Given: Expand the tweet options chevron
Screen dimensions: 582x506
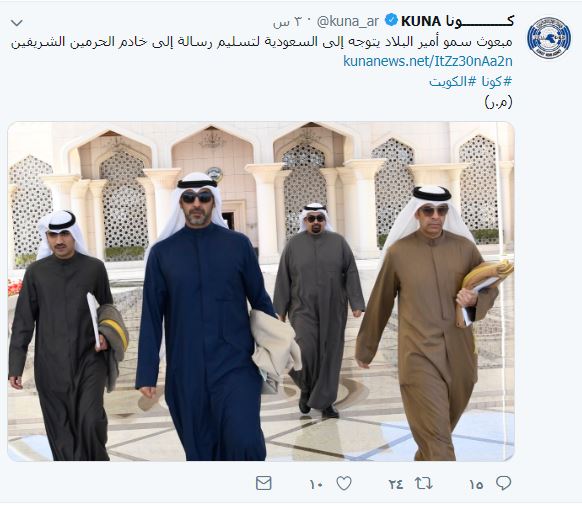Looking at the screenshot, I should [x=17, y=23].
